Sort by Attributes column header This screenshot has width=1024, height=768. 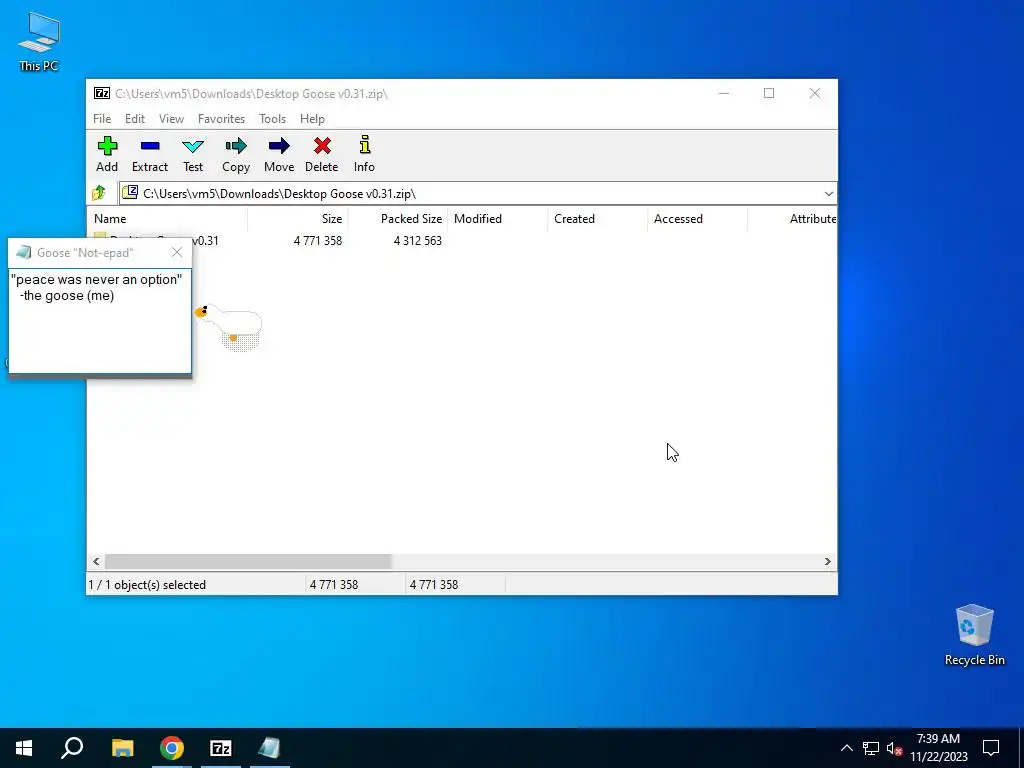coord(793,219)
